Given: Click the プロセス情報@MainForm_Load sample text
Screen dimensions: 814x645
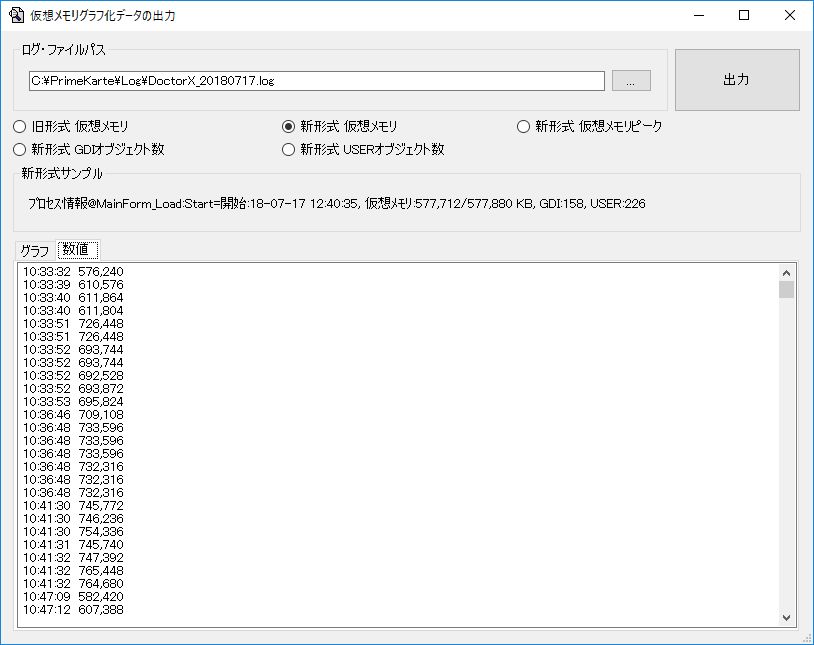Looking at the screenshot, I should [337, 204].
